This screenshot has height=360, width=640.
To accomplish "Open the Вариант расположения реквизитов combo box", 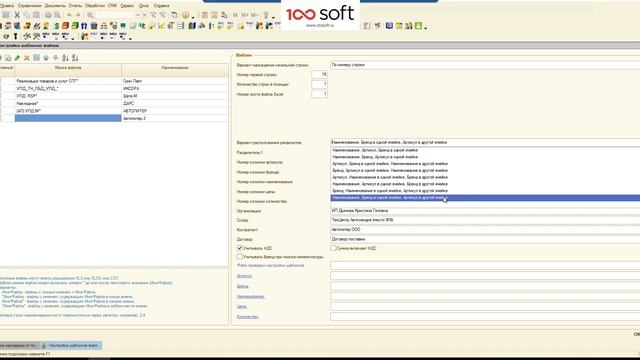I will tap(485, 142).
